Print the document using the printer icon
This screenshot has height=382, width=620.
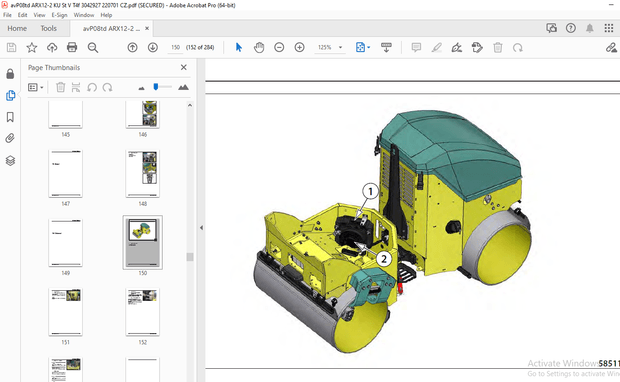click(x=72, y=47)
